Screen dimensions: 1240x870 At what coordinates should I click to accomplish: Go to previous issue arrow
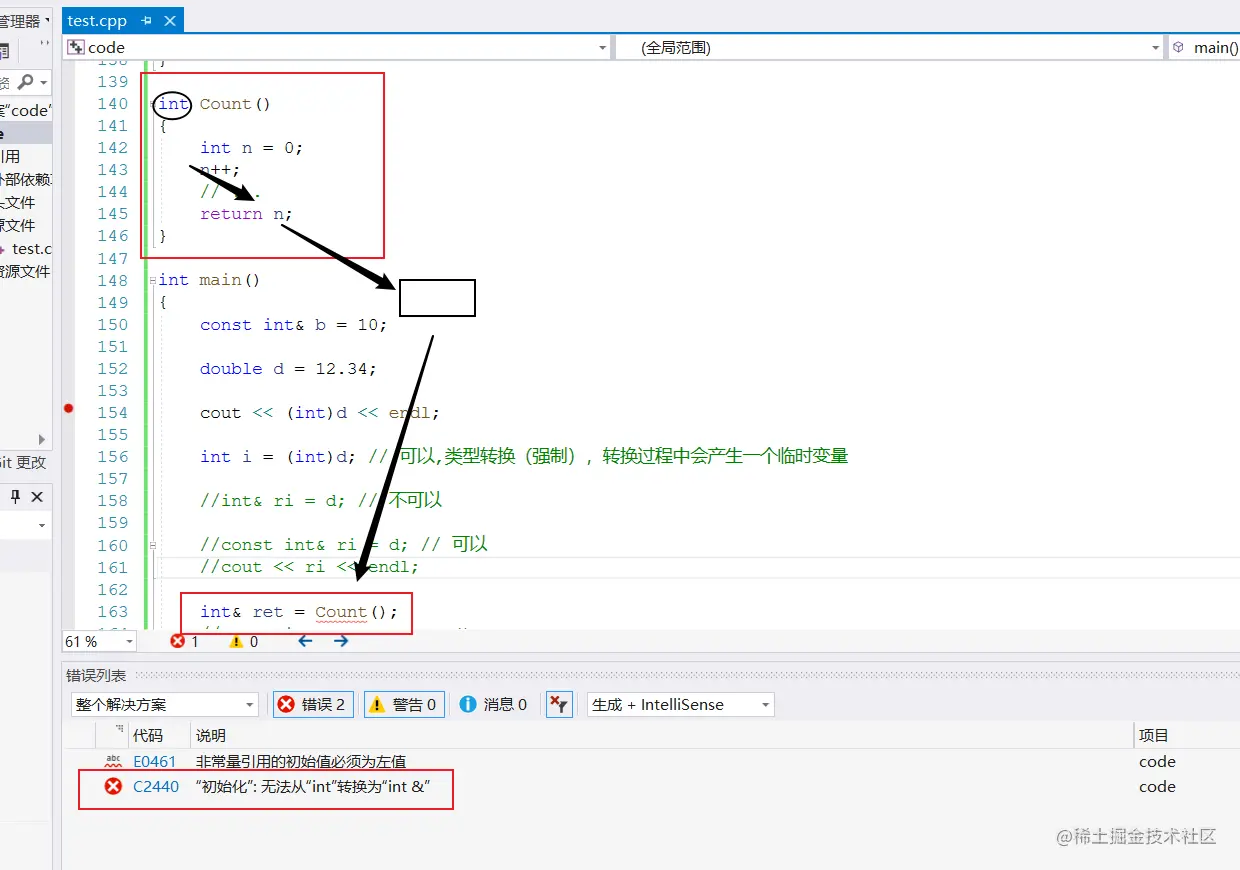(x=305, y=641)
